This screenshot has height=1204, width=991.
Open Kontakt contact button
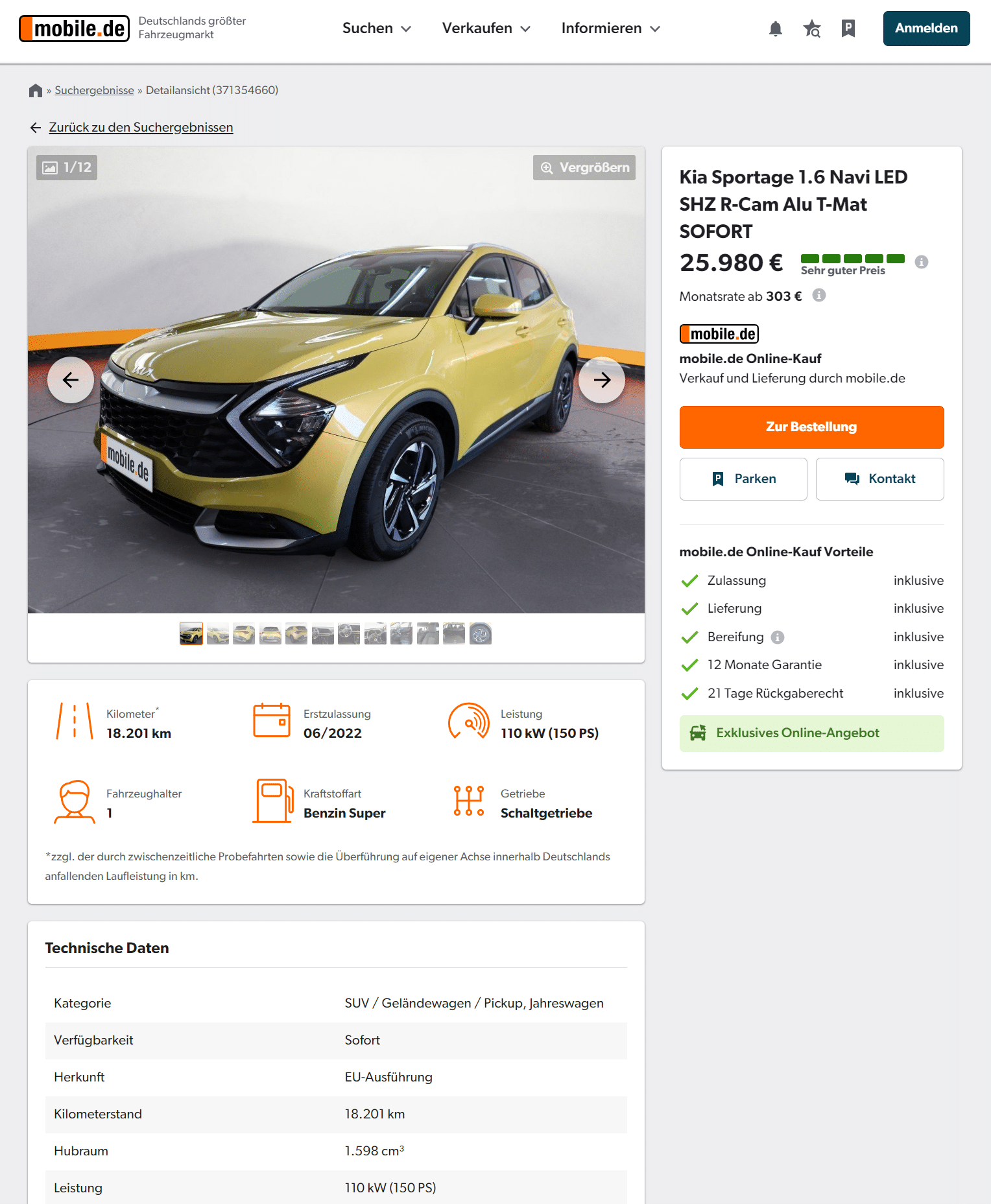click(879, 479)
